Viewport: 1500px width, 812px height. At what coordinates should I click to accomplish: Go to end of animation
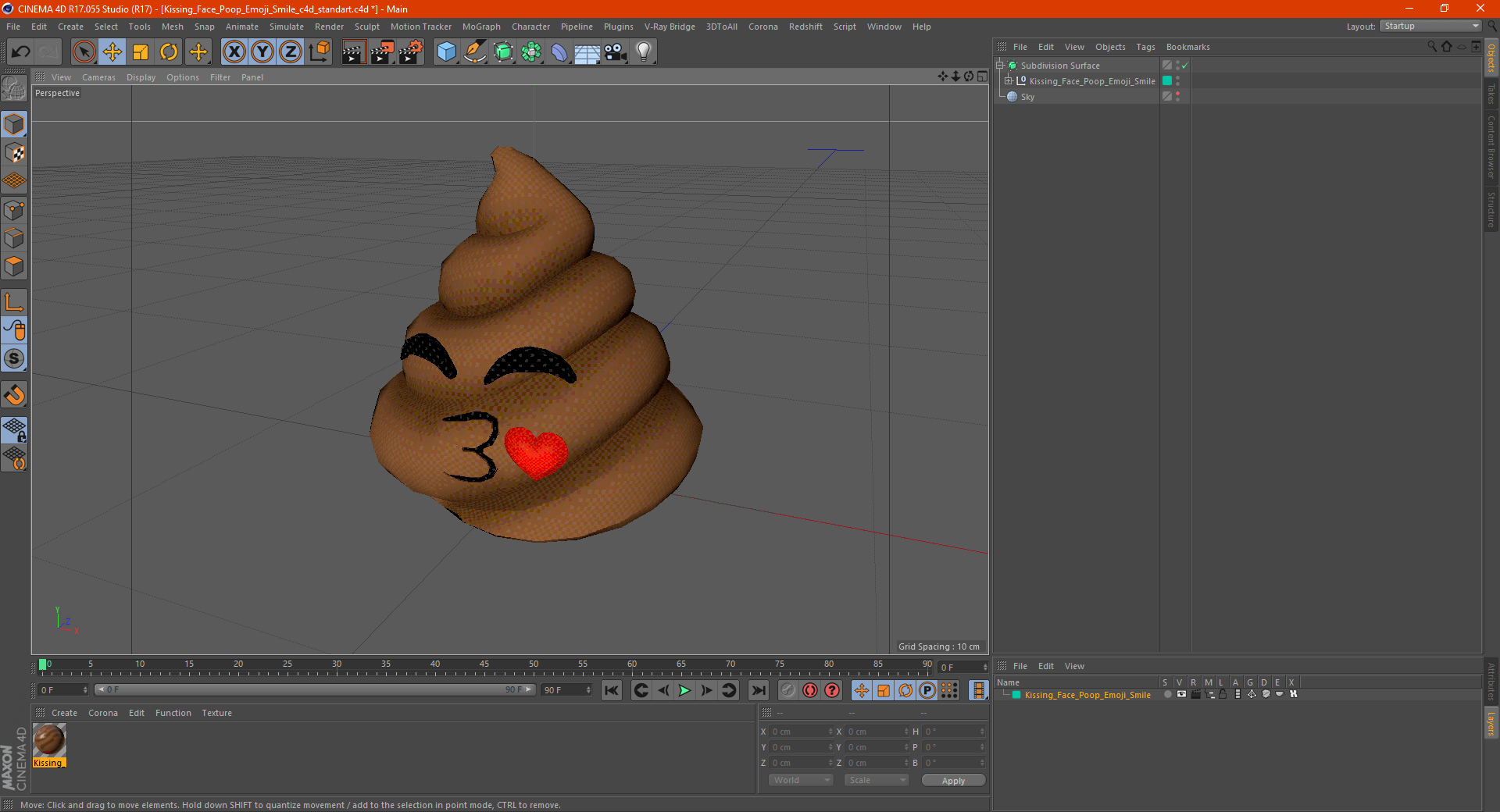(x=758, y=690)
